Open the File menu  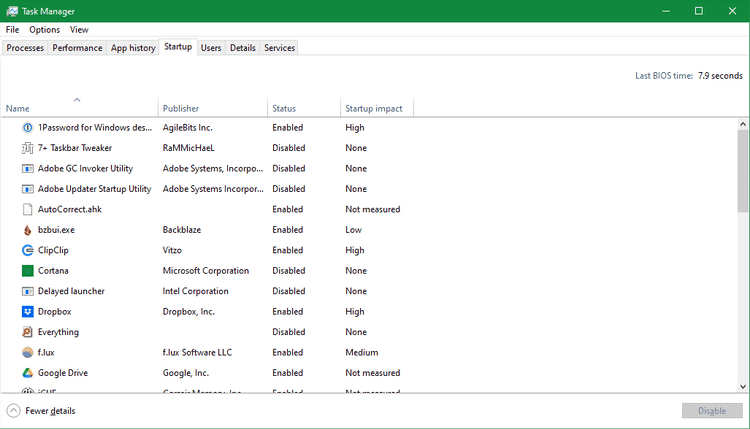[12, 30]
